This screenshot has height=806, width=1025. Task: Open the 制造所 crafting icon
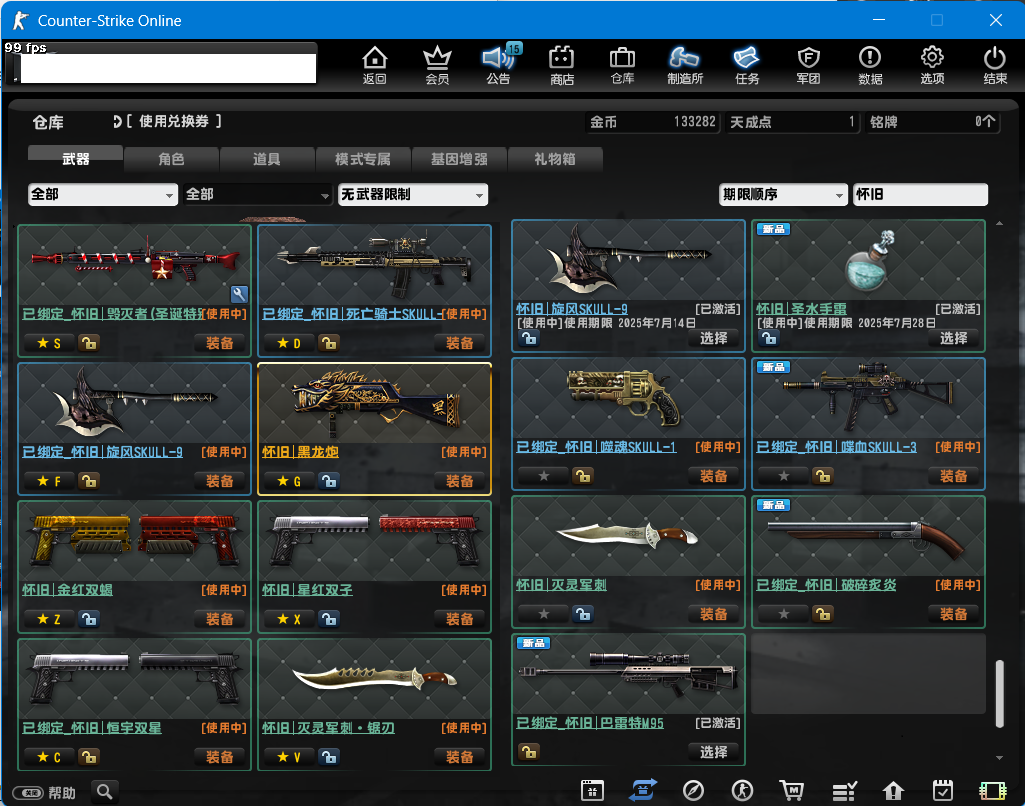point(684,65)
